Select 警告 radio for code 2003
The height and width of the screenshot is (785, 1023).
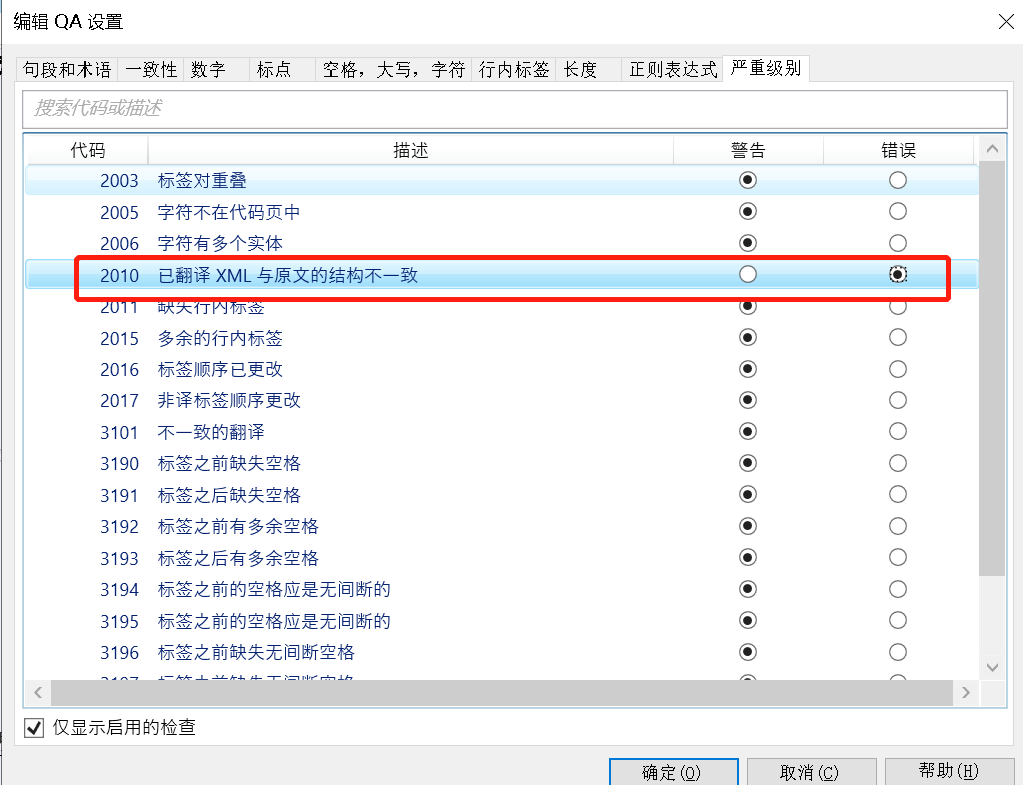pyautogui.click(x=748, y=180)
